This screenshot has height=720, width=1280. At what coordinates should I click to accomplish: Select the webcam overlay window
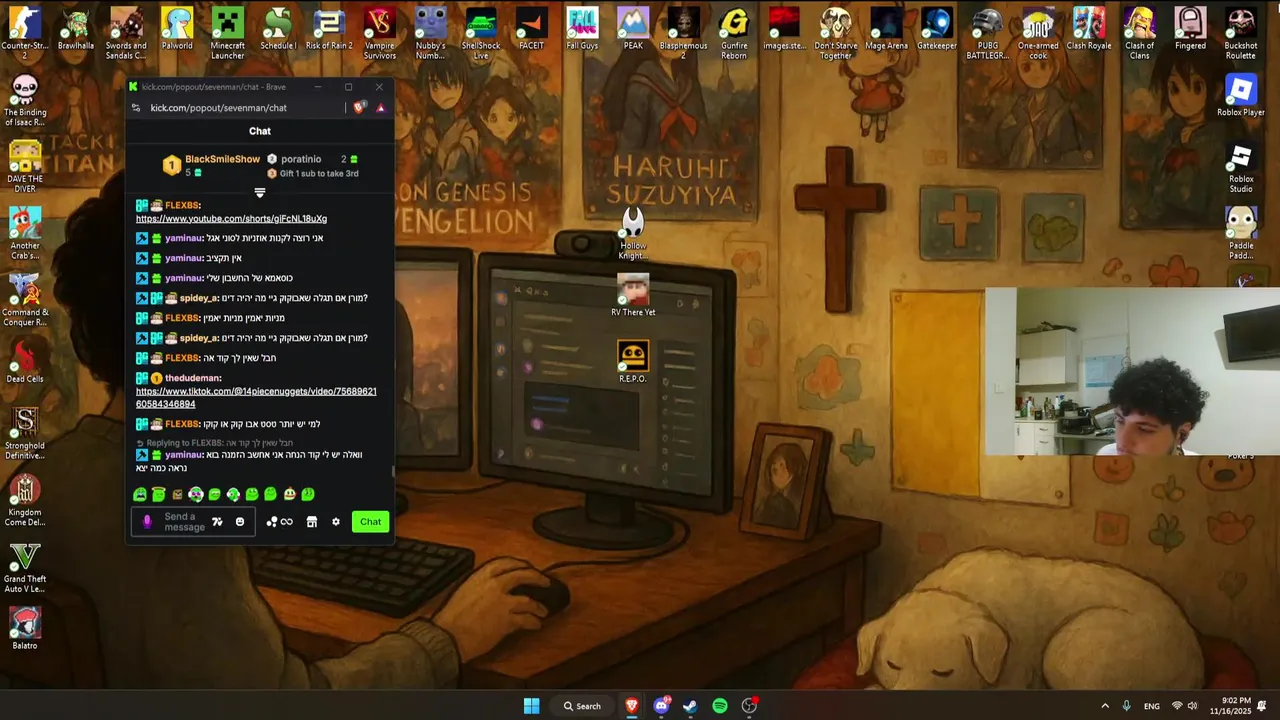point(1132,371)
